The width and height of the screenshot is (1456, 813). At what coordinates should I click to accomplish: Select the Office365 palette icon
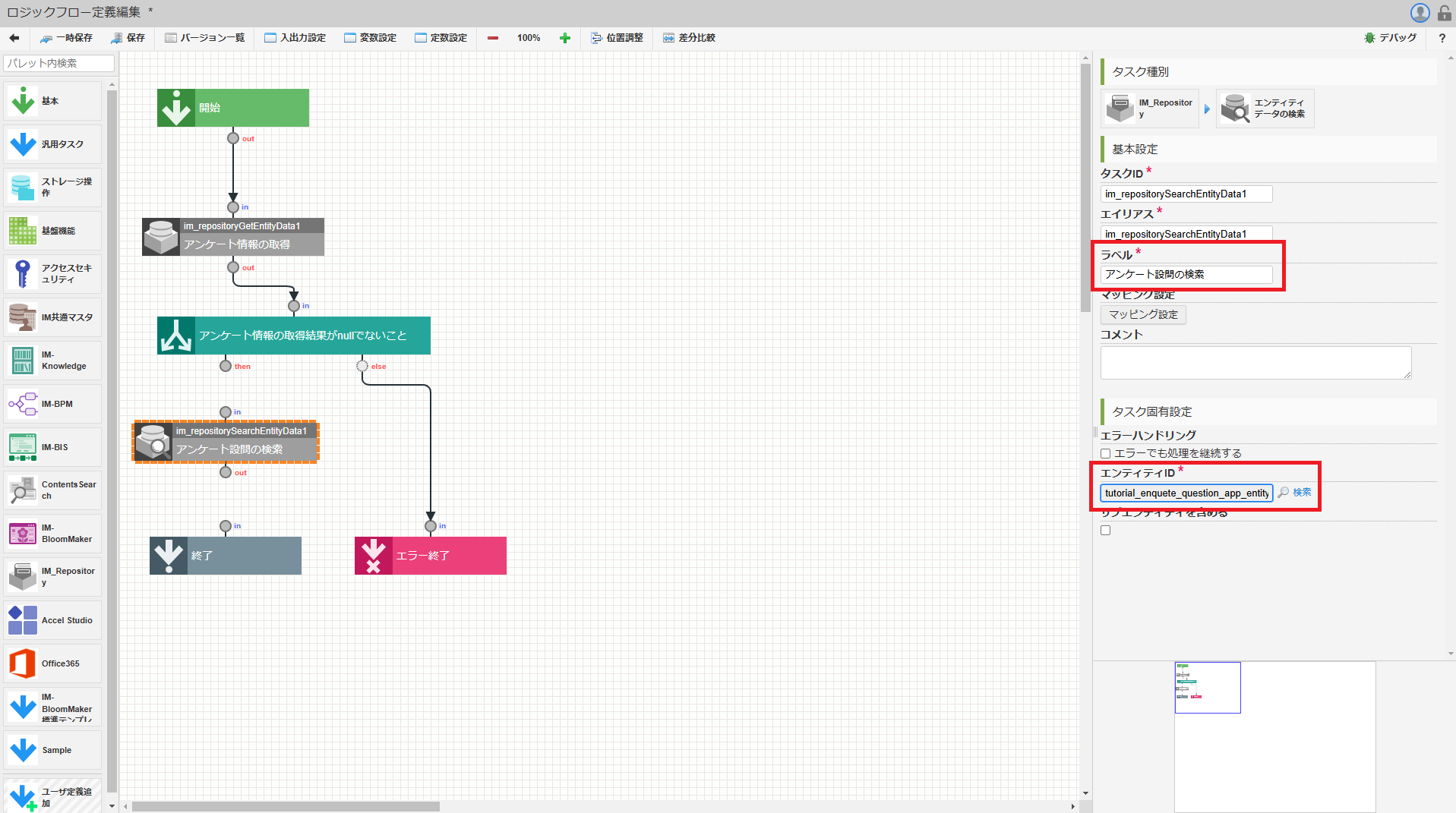(51, 663)
